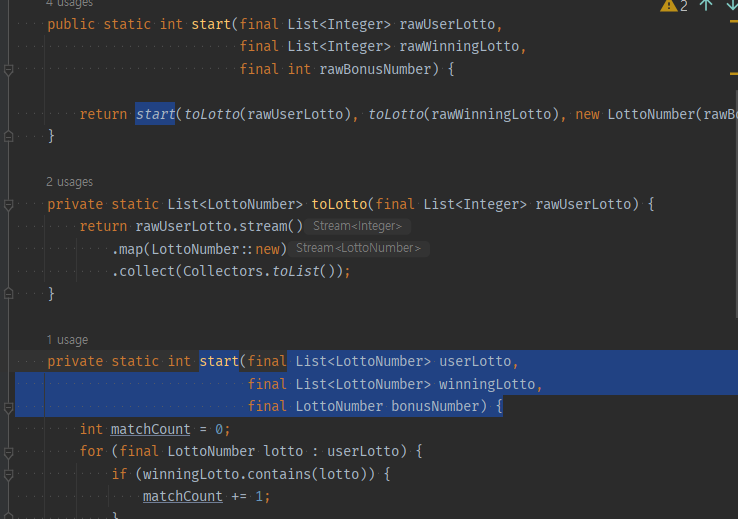Click the Stream<Integer> inlay type hint
The image size is (738, 519).
(x=357, y=226)
